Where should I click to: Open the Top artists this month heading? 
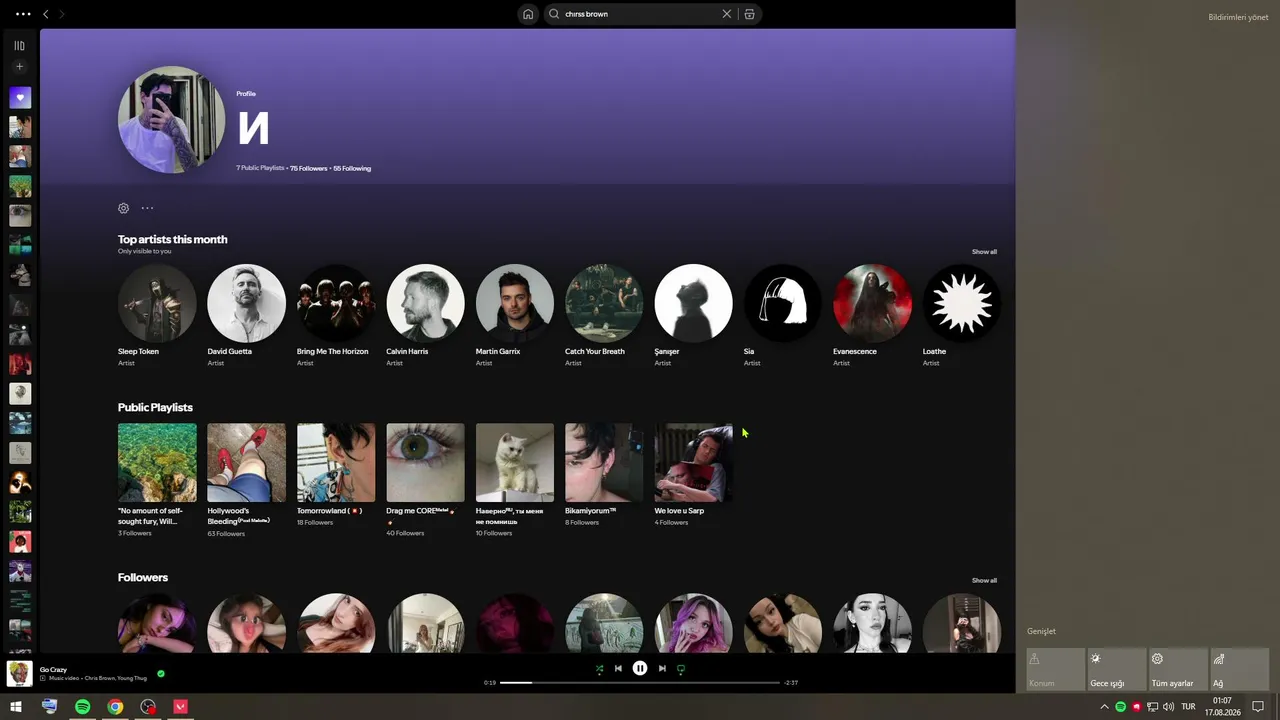(x=172, y=239)
